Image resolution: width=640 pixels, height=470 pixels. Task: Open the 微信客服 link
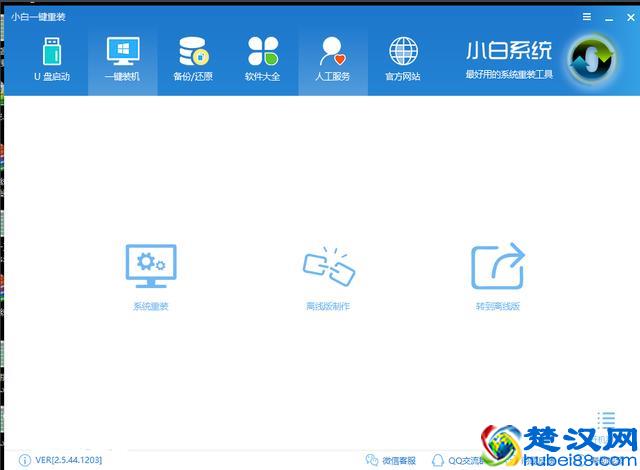tap(399, 461)
